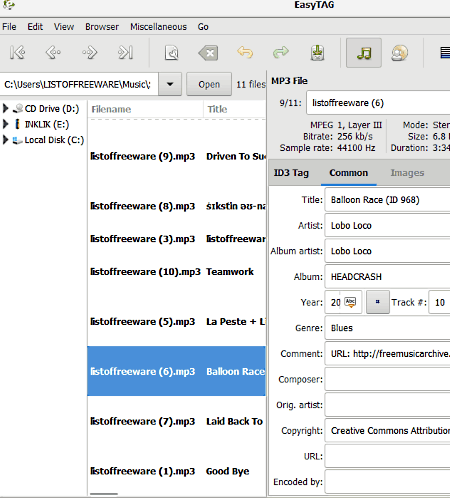Click the Album artist field
This screenshot has height=498, width=450.
[388, 251]
